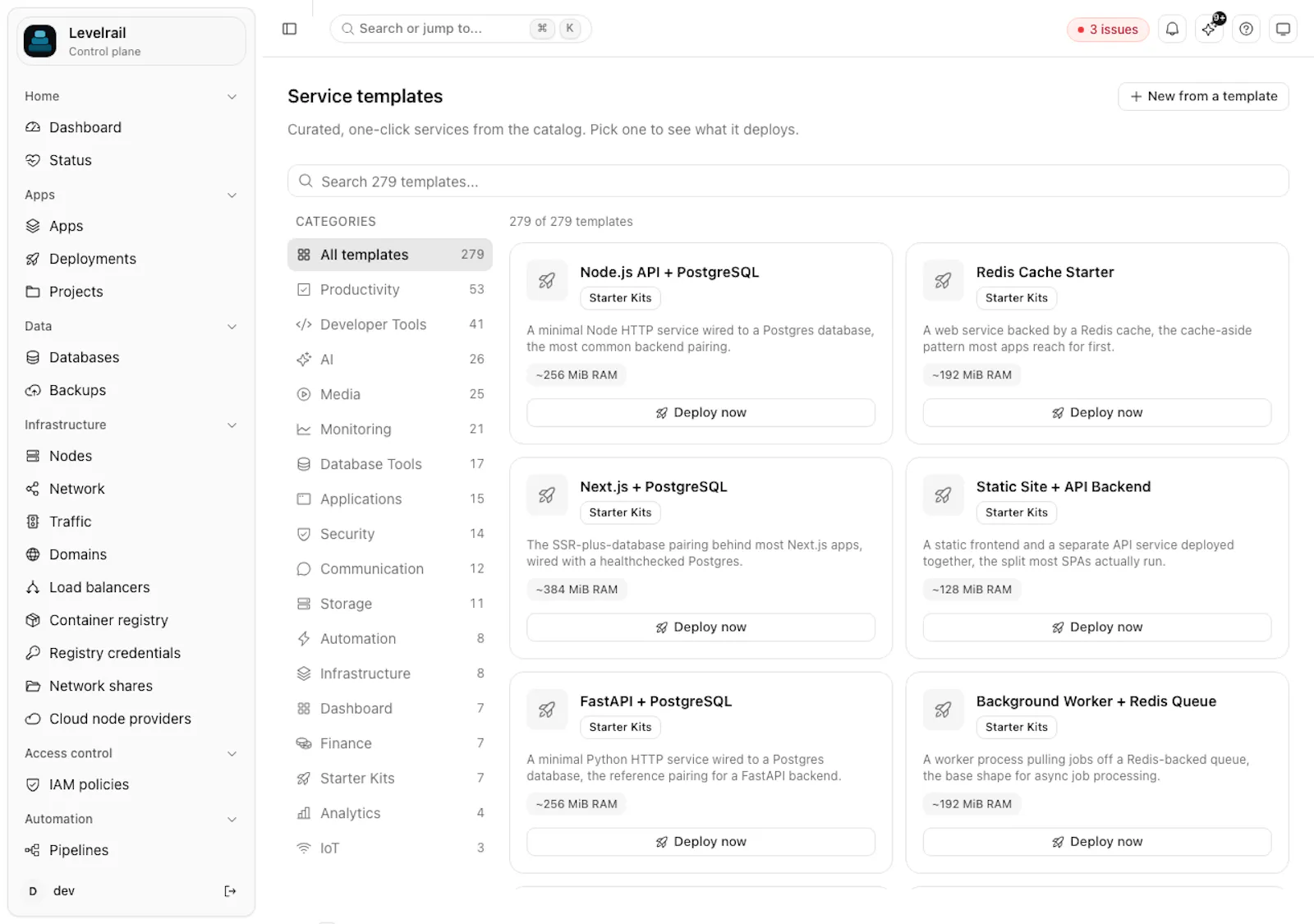Deploy the FastAPI + PostgreSQL template
Screen dimensions: 1314x924
pos(701,841)
